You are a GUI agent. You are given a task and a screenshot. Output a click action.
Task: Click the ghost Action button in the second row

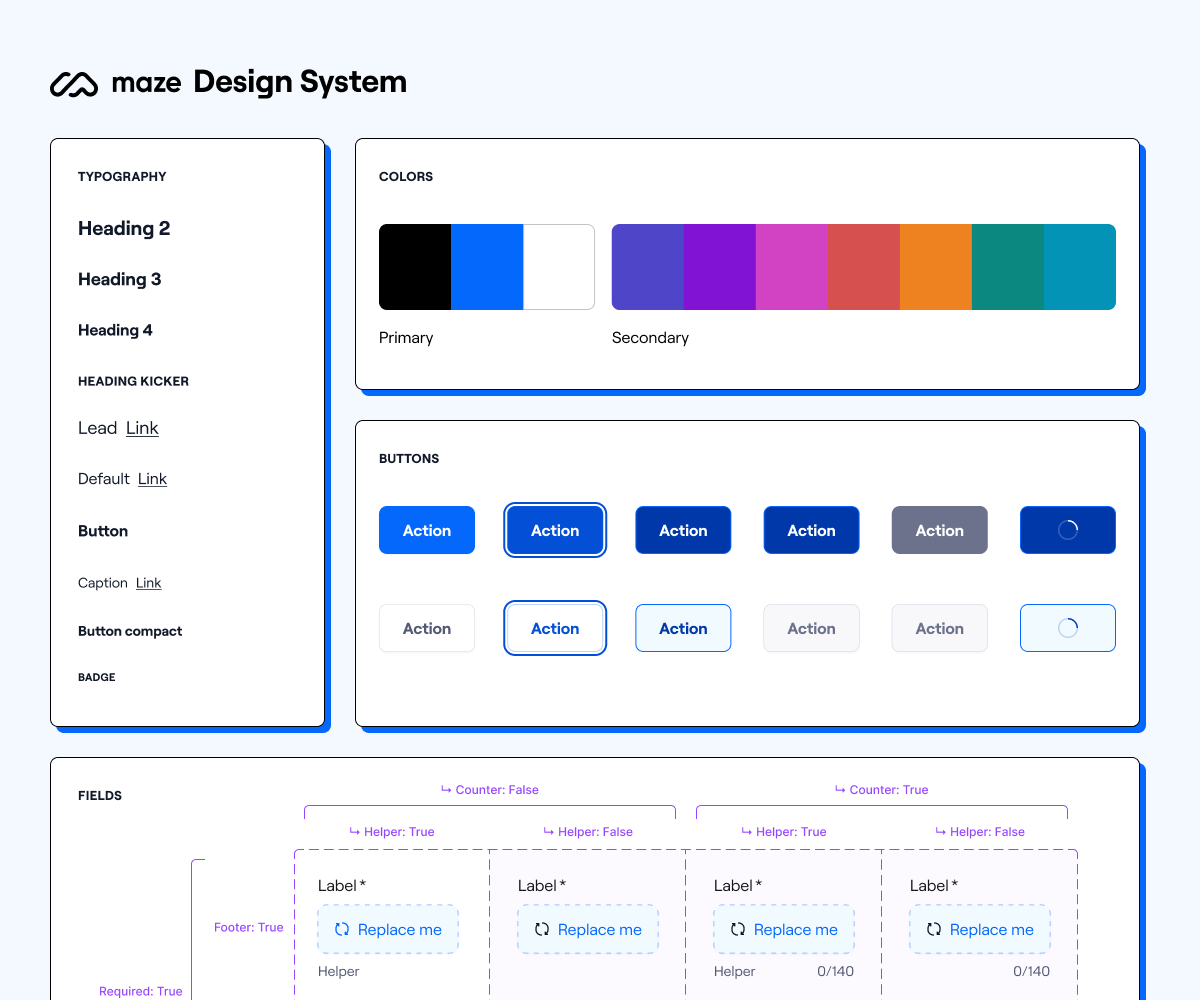pyautogui.click(x=427, y=628)
